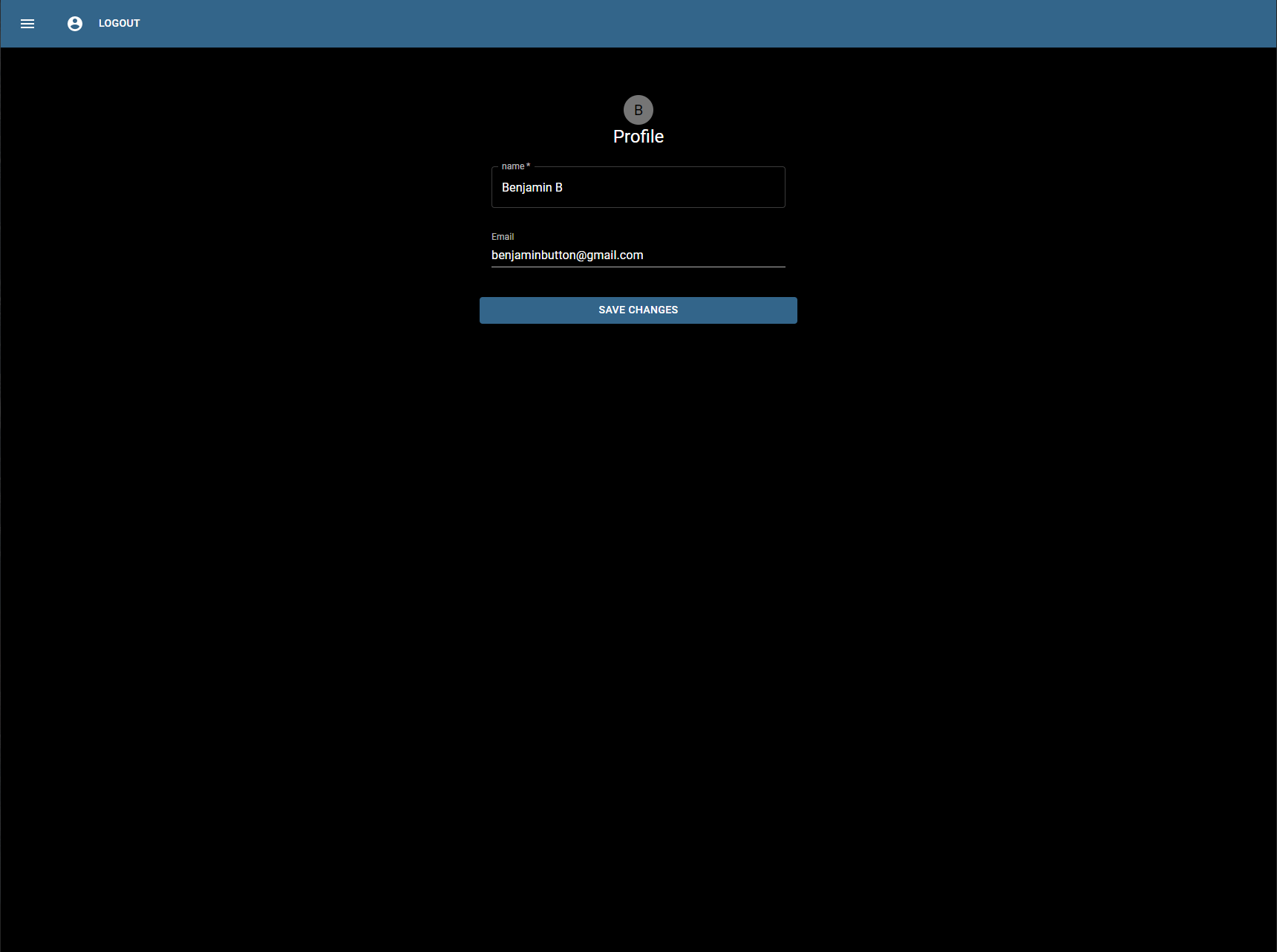Click the profile person icon beside Logout
Viewport: 1277px width, 952px height.
click(x=74, y=23)
